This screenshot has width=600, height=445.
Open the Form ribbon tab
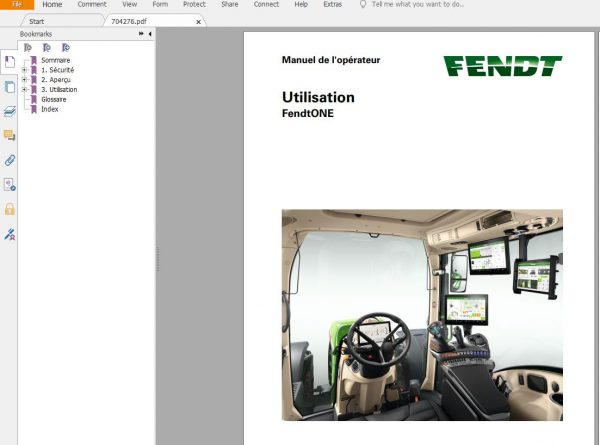pyautogui.click(x=160, y=4)
